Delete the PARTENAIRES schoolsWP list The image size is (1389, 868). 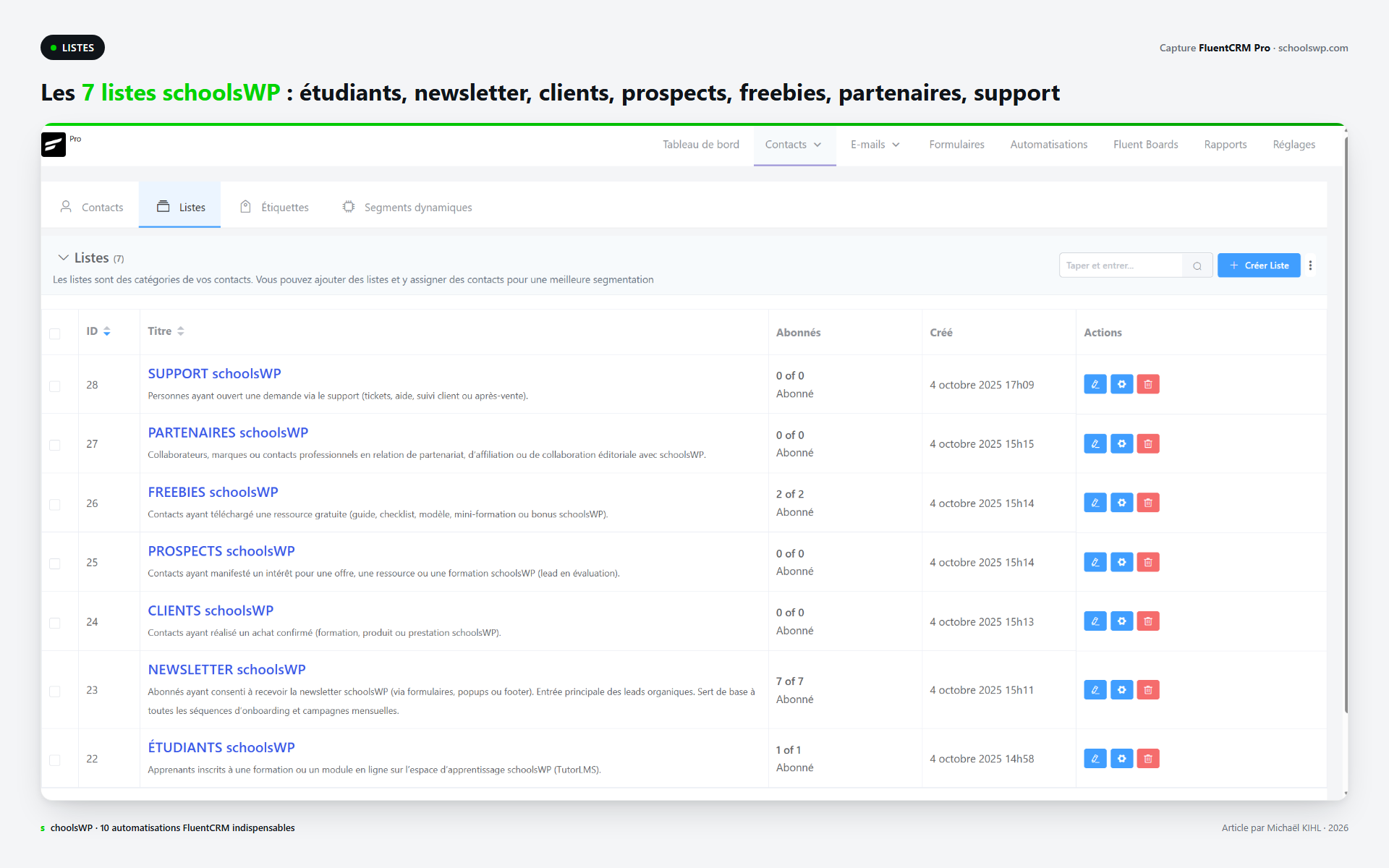[x=1148, y=443]
